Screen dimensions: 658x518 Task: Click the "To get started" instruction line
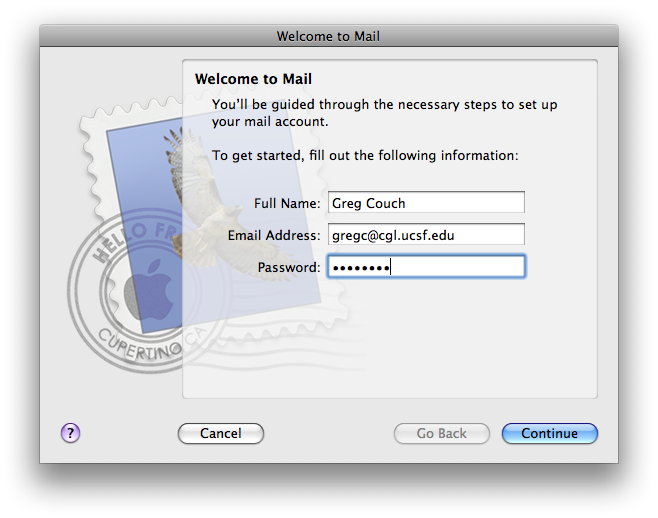pos(365,156)
